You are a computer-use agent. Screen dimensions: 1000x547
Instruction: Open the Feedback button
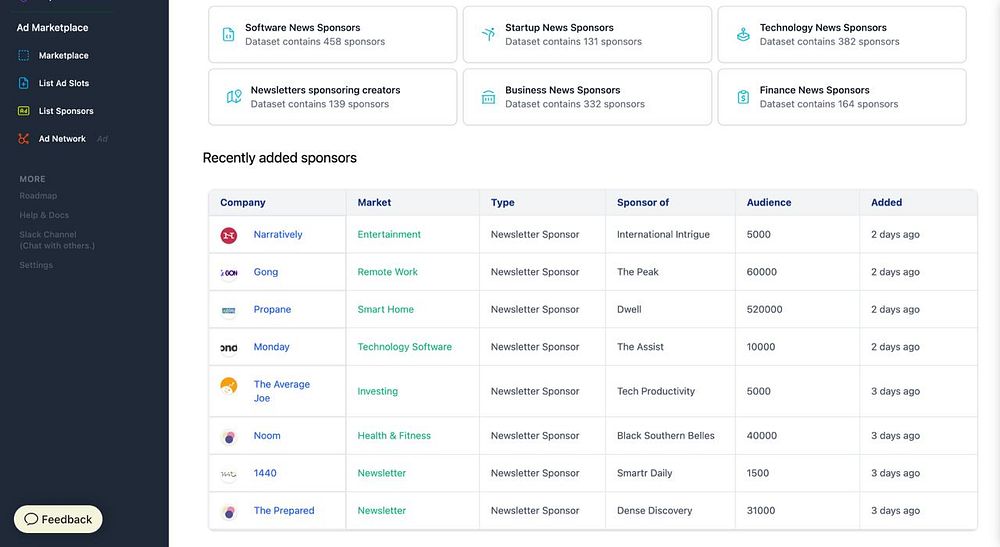(x=58, y=519)
